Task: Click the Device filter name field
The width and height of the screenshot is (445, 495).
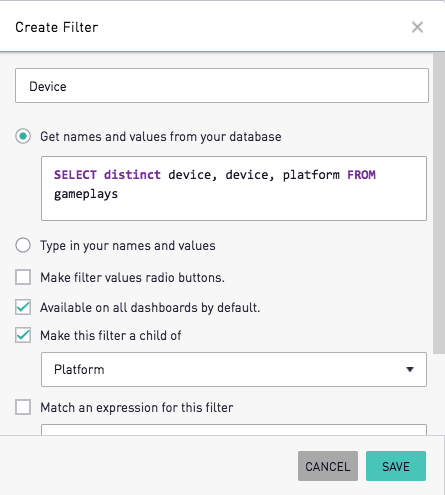Action: click(x=222, y=86)
